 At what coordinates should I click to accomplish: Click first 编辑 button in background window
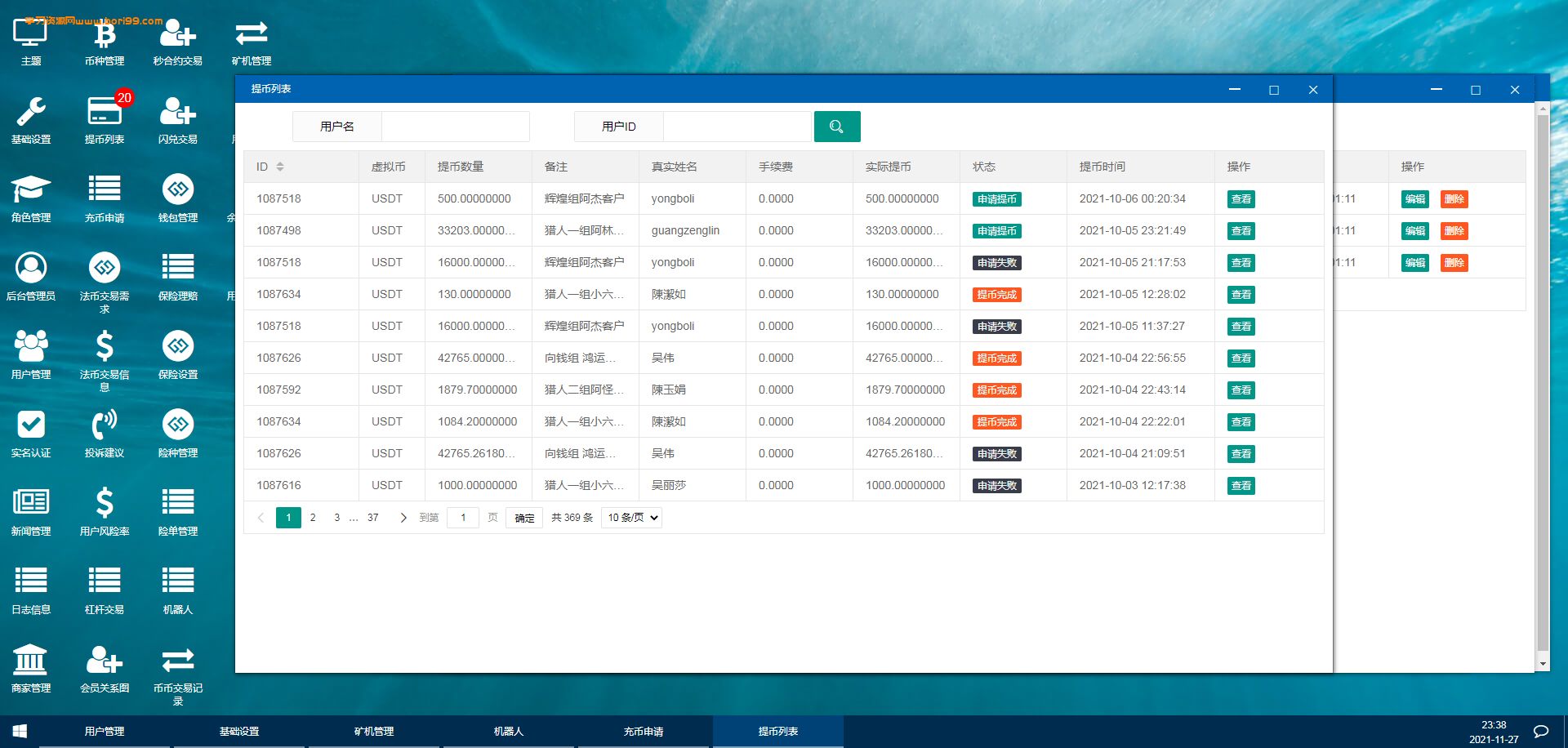click(1415, 199)
